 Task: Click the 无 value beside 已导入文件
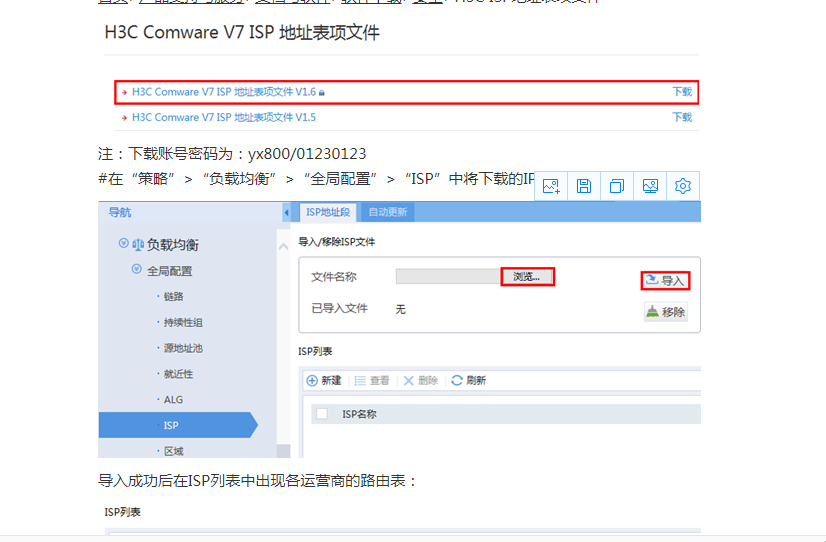click(x=401, y=309)
